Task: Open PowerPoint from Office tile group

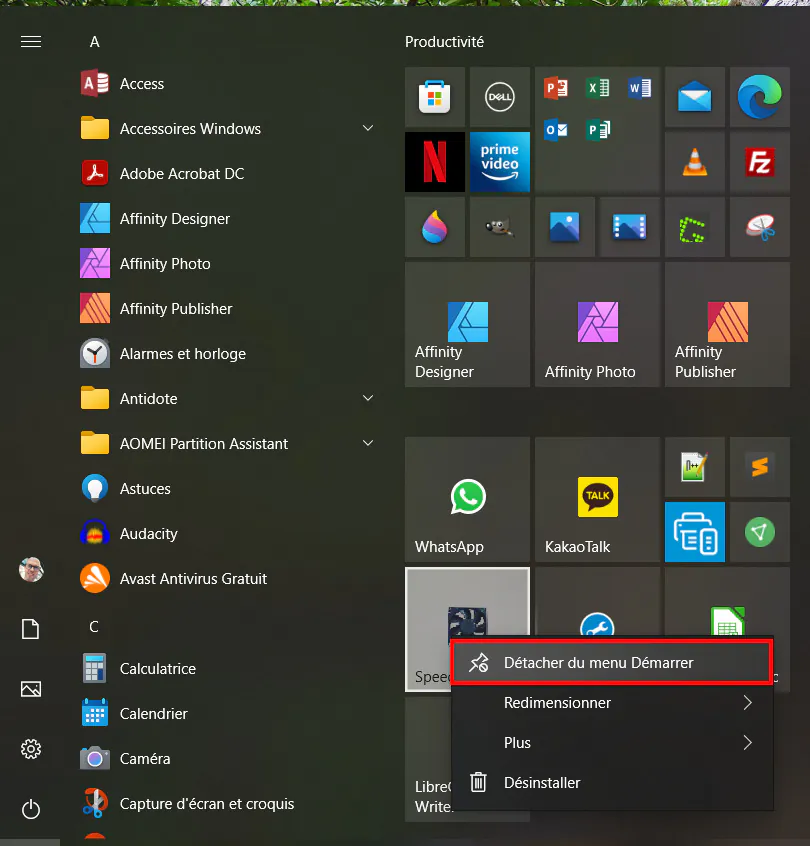Action: pyautogui.click(x=556, y=88)
